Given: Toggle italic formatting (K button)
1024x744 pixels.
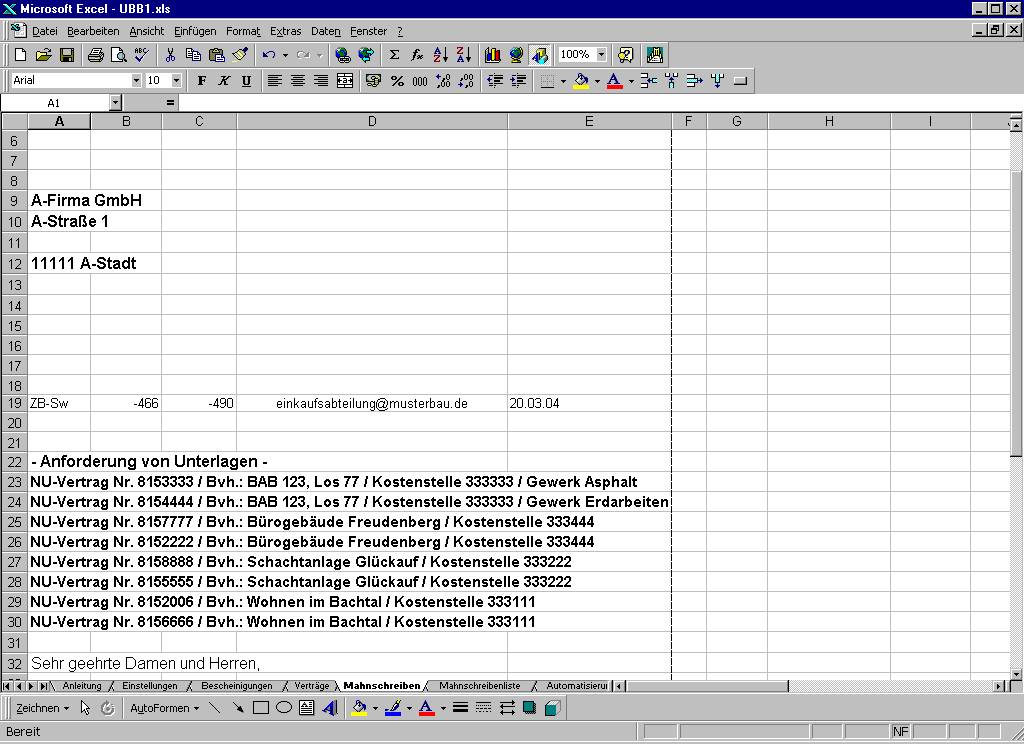Looking at the screenshot, I should (x=224, y=81).
